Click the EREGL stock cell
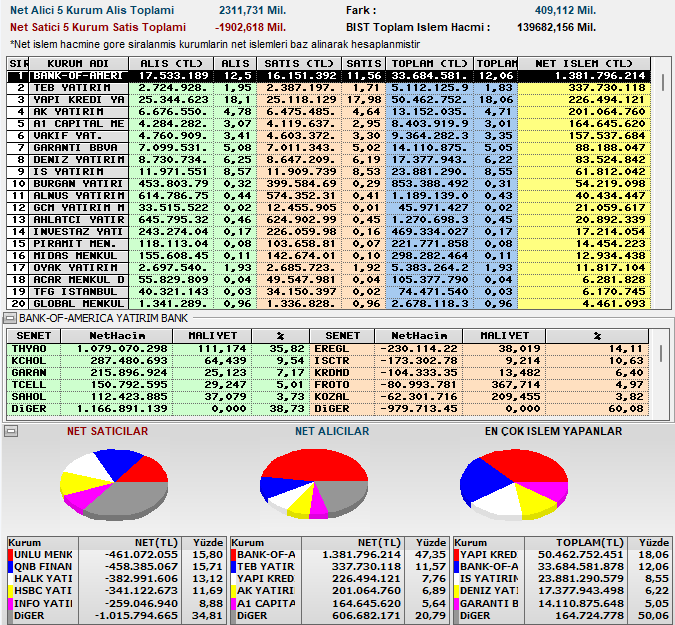Screen dimensions: 675x625 coord(342,349)
